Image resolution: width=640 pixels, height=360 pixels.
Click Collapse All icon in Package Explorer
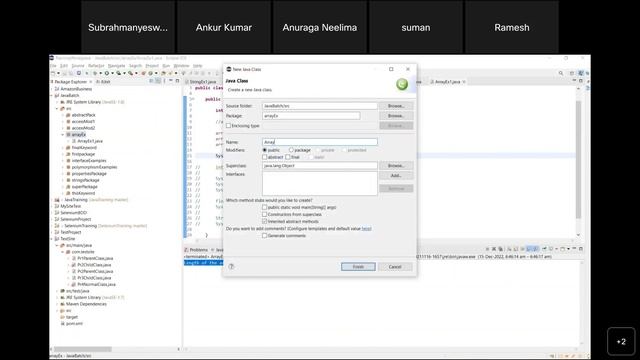151,81
